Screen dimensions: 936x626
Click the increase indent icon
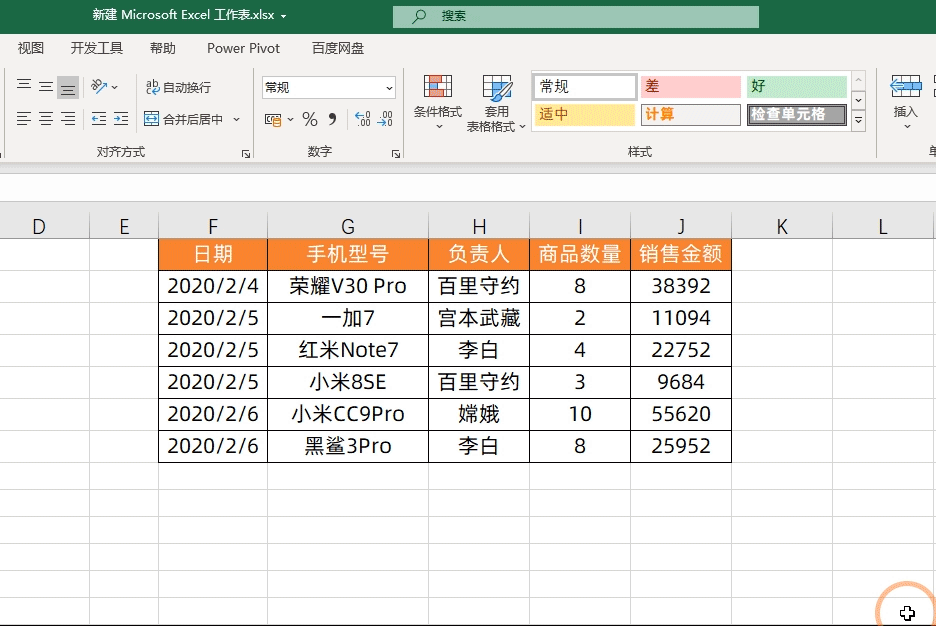[x=120, y=119]
